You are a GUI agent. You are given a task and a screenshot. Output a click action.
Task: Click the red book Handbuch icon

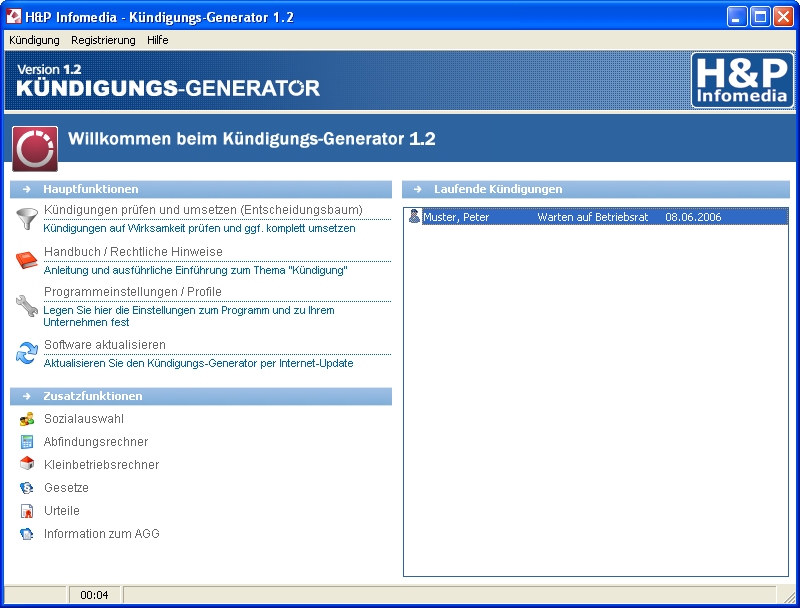[27, 260]
